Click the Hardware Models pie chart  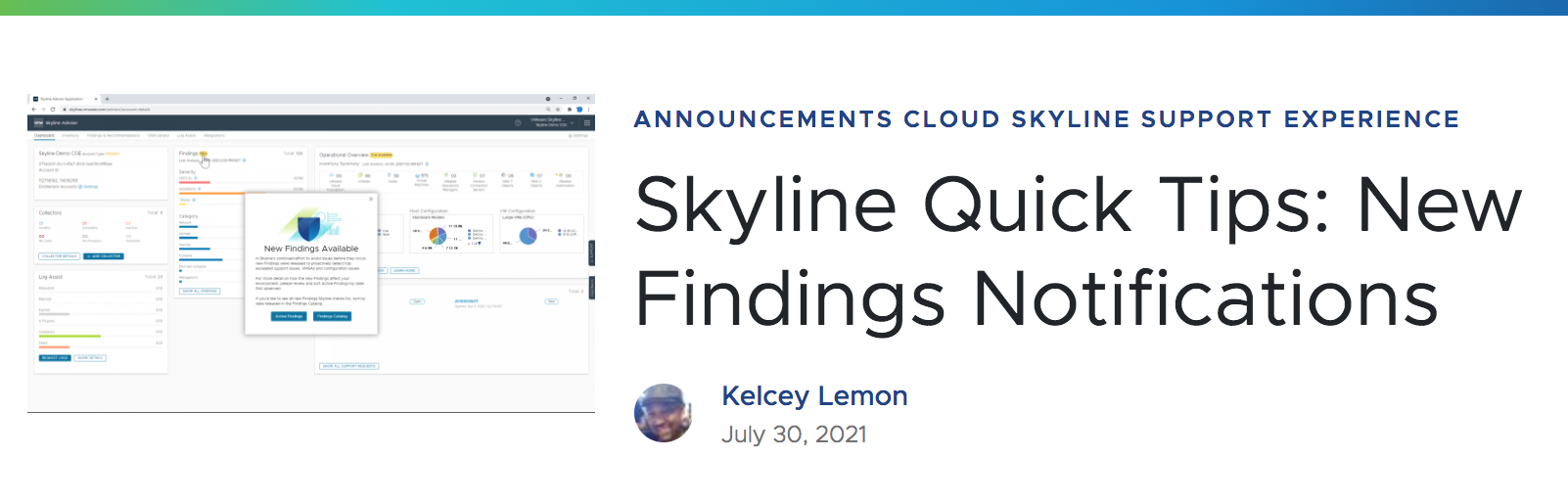438,236
